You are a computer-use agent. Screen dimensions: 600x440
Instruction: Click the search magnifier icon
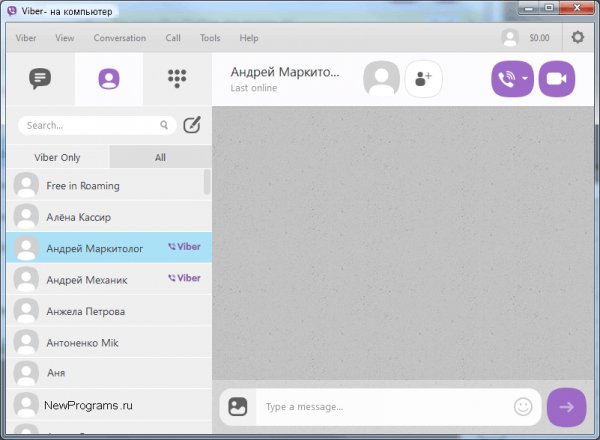point(164,125)
